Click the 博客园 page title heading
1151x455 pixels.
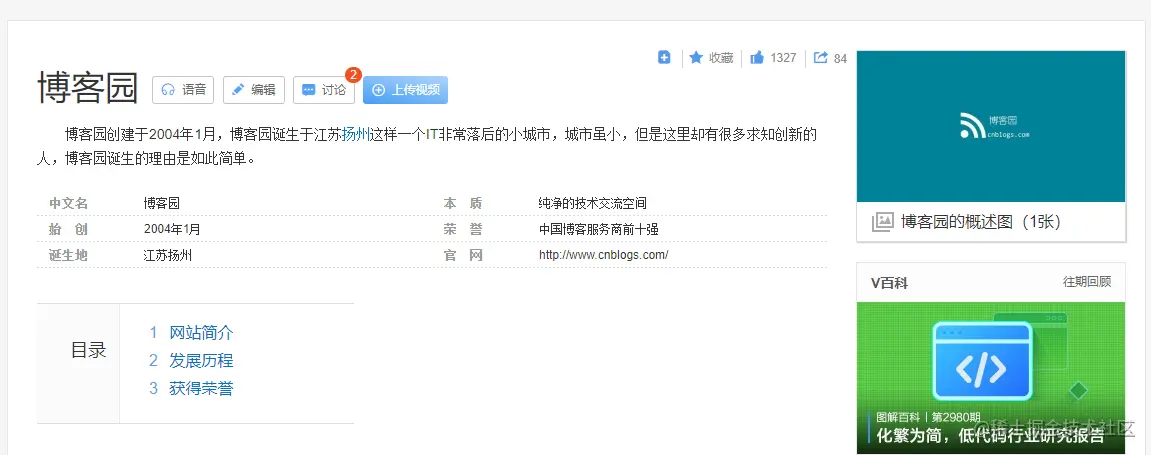tap(87, 88)
